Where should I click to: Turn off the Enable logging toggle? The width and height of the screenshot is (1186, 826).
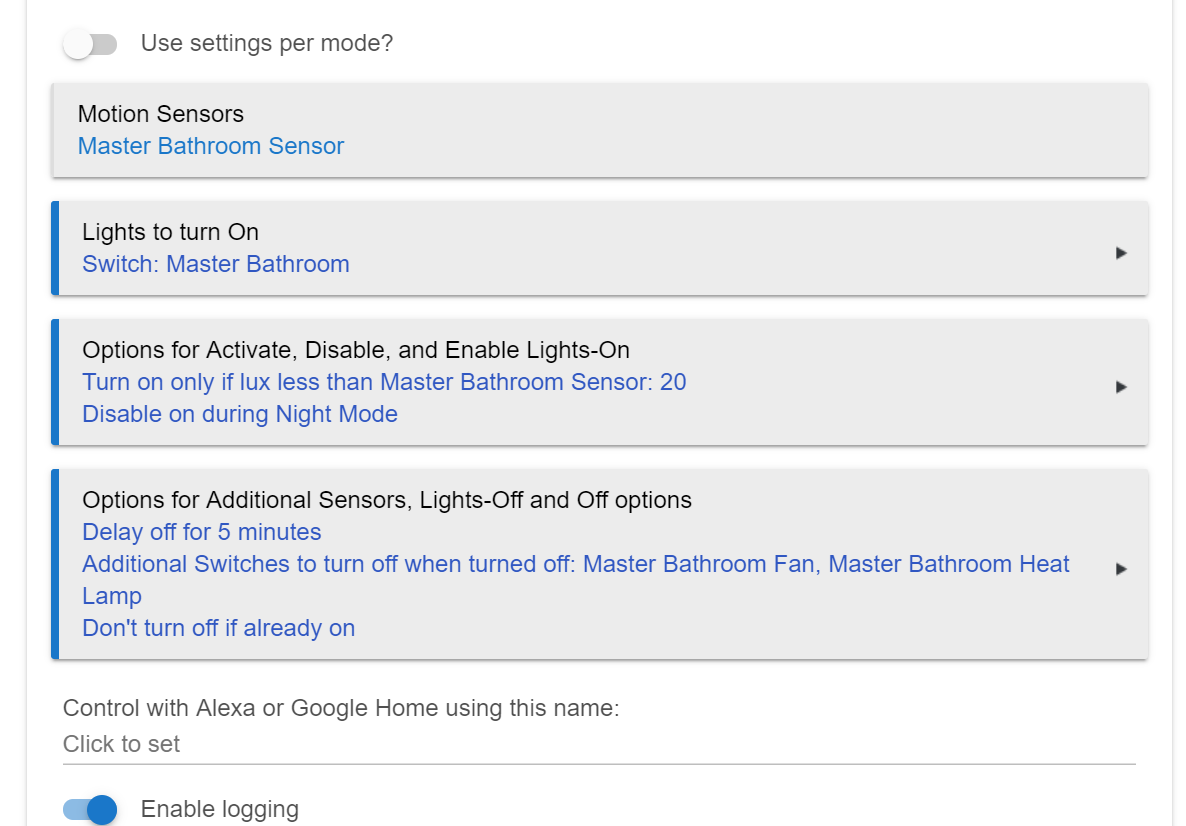click(x=90, y=809)
